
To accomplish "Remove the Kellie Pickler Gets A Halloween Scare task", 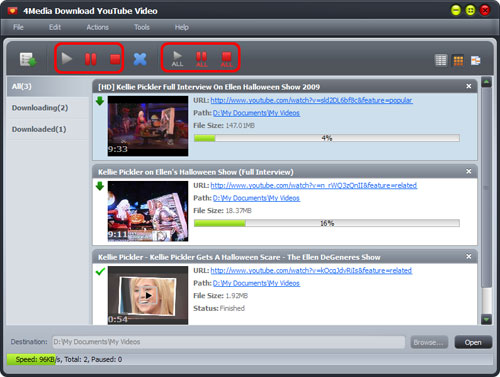I will pos(469,256).
